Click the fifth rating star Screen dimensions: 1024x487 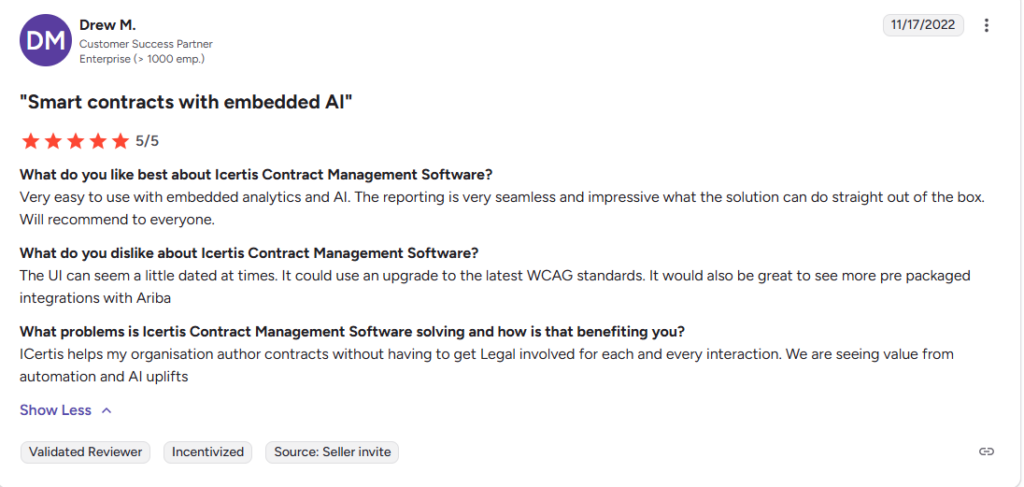[120, 141]
